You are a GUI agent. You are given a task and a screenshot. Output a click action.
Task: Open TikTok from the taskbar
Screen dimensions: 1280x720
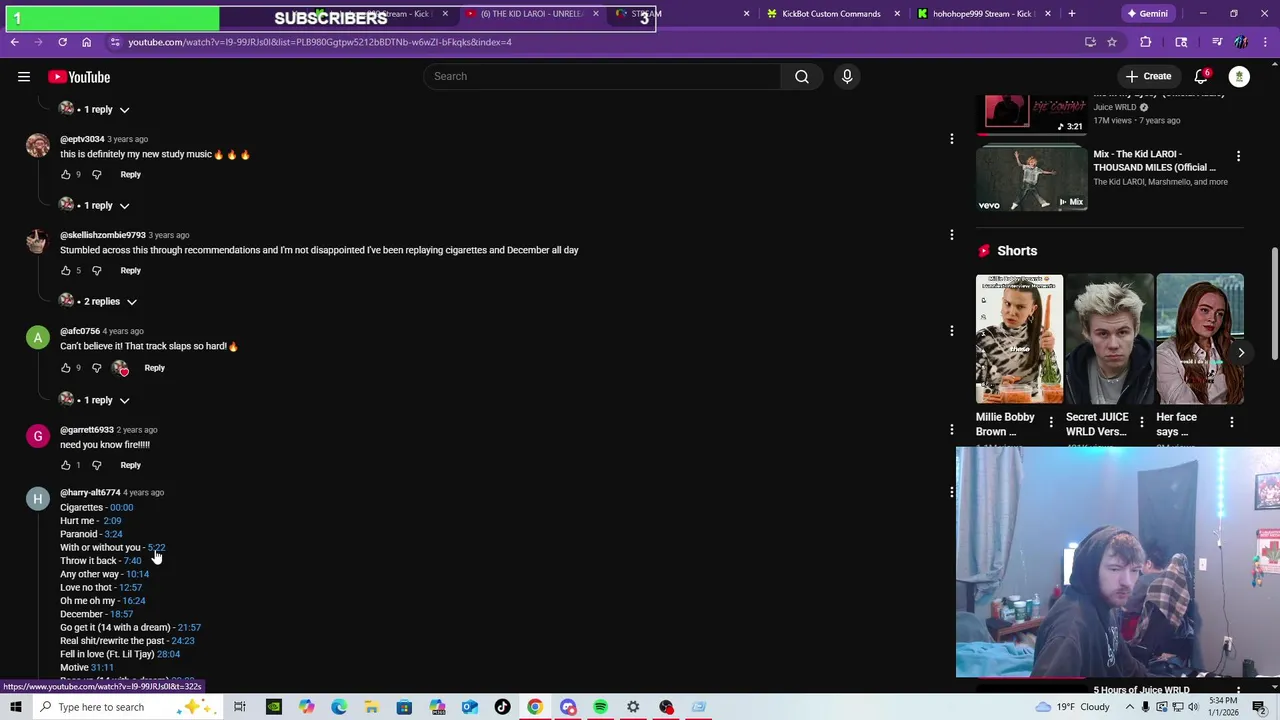pyautogui.click(x=502, y=707)
